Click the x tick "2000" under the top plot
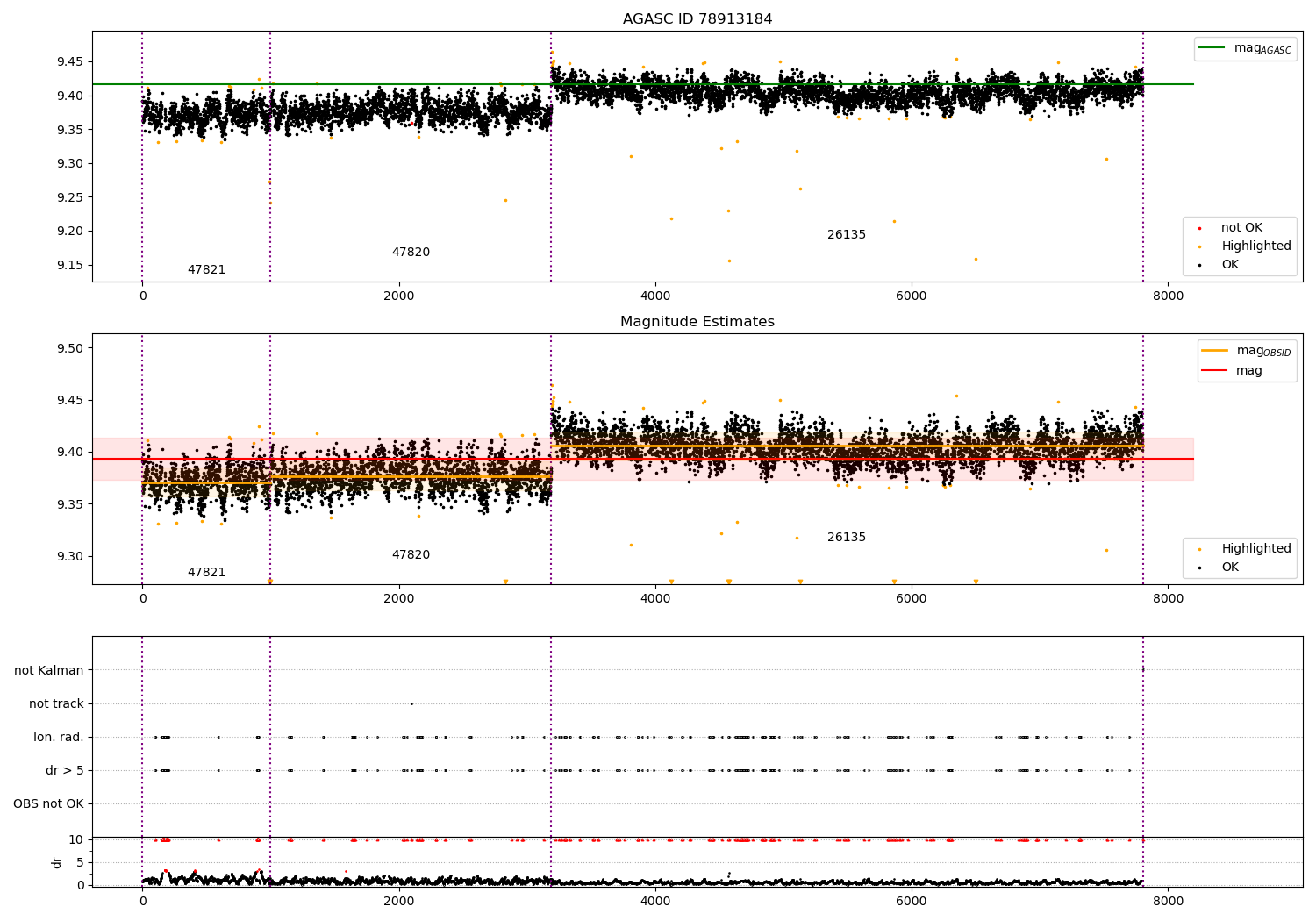The image size is (1316, 921). [399, 296]
